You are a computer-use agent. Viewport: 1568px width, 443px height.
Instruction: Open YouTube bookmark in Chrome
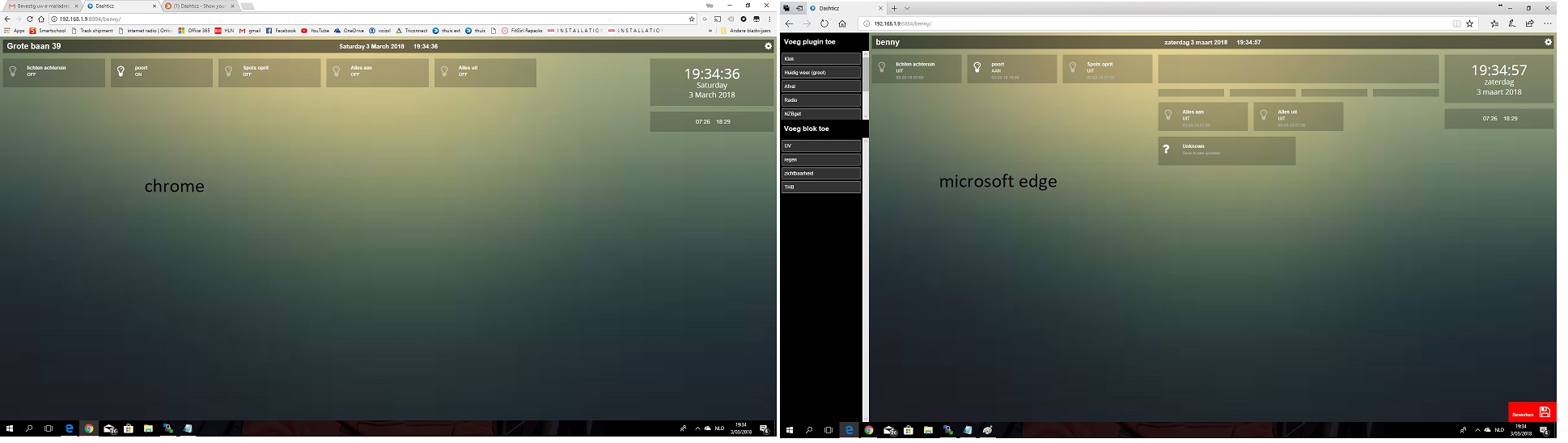316,31
